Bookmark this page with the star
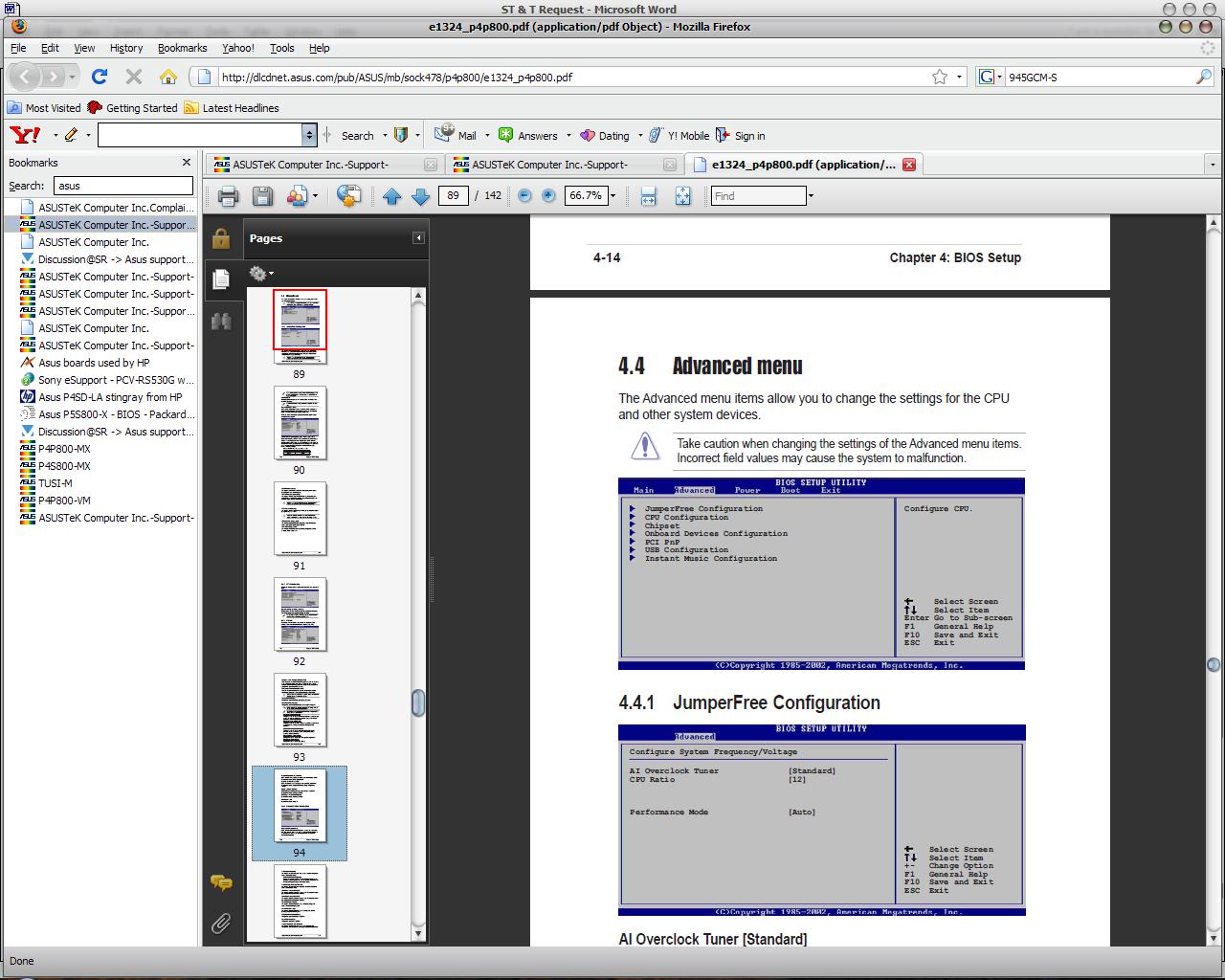 click(940, 77)
